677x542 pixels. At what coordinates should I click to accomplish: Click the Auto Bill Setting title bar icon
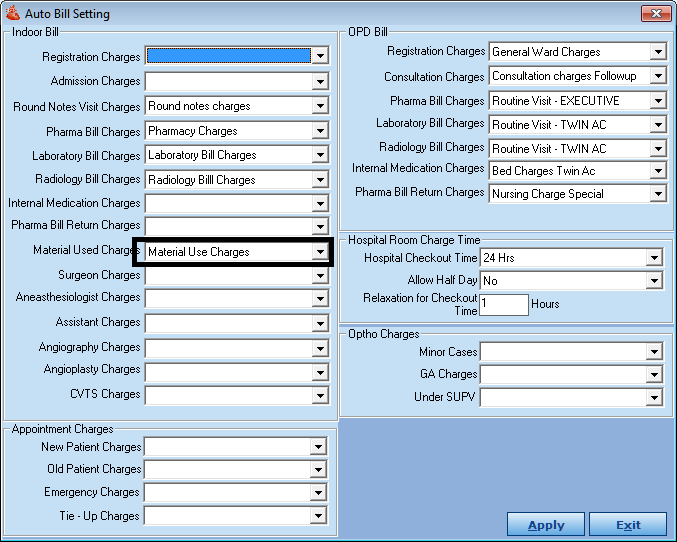click(x=13, y=14)
